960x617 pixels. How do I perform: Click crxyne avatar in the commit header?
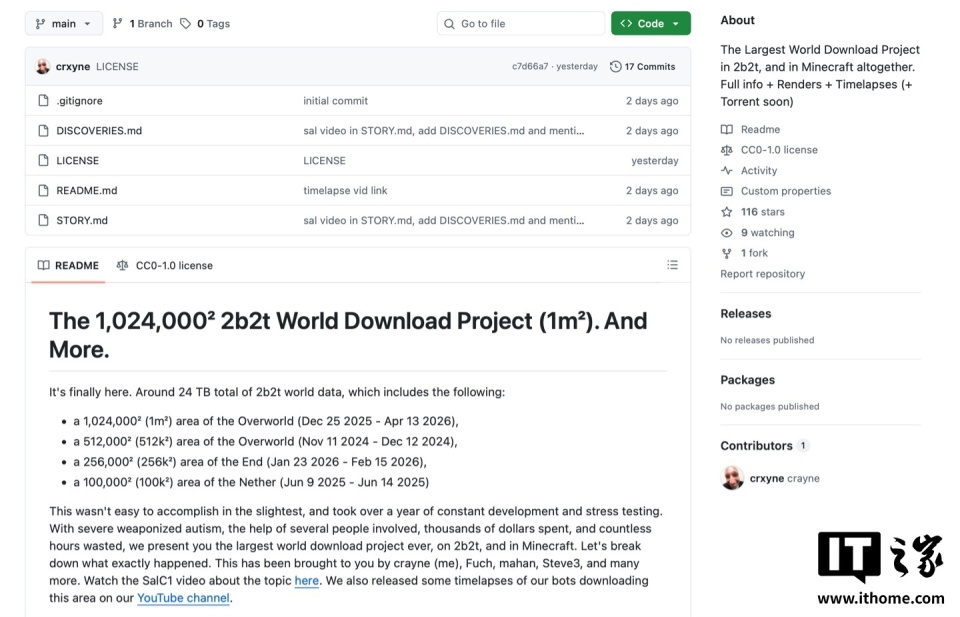pos(43,67)
